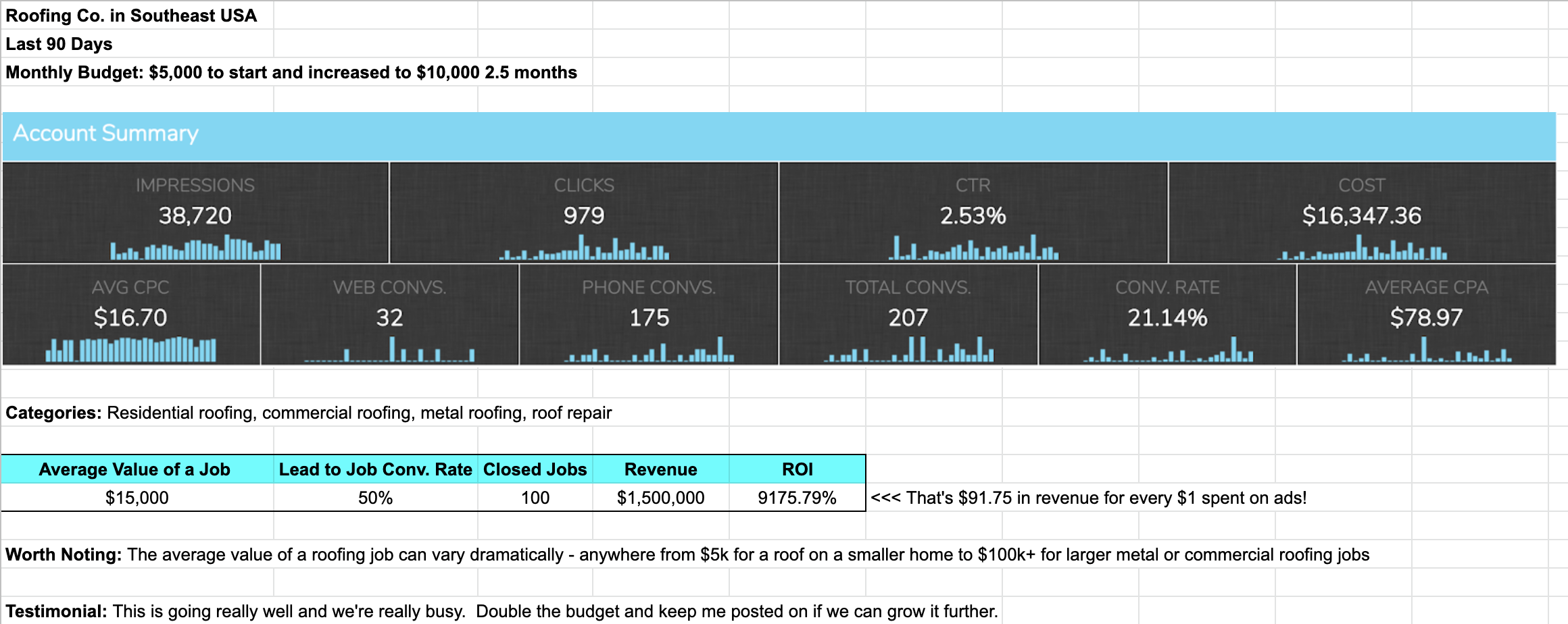1568x624 pixels.
Task: Click the Clicks sparkline chart
Action: [x=584, y=249]
